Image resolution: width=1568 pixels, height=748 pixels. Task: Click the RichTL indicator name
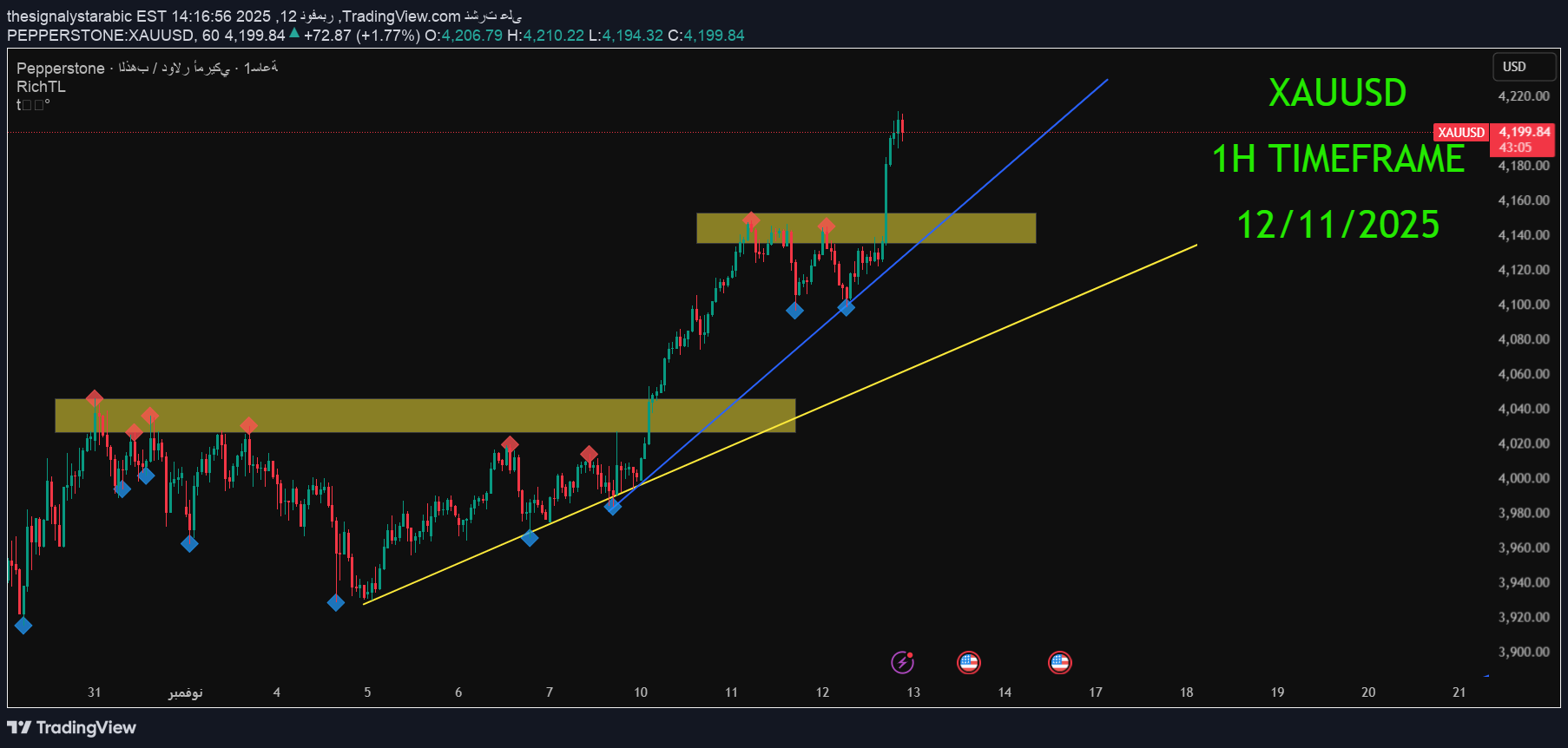(x=41, y=87)
